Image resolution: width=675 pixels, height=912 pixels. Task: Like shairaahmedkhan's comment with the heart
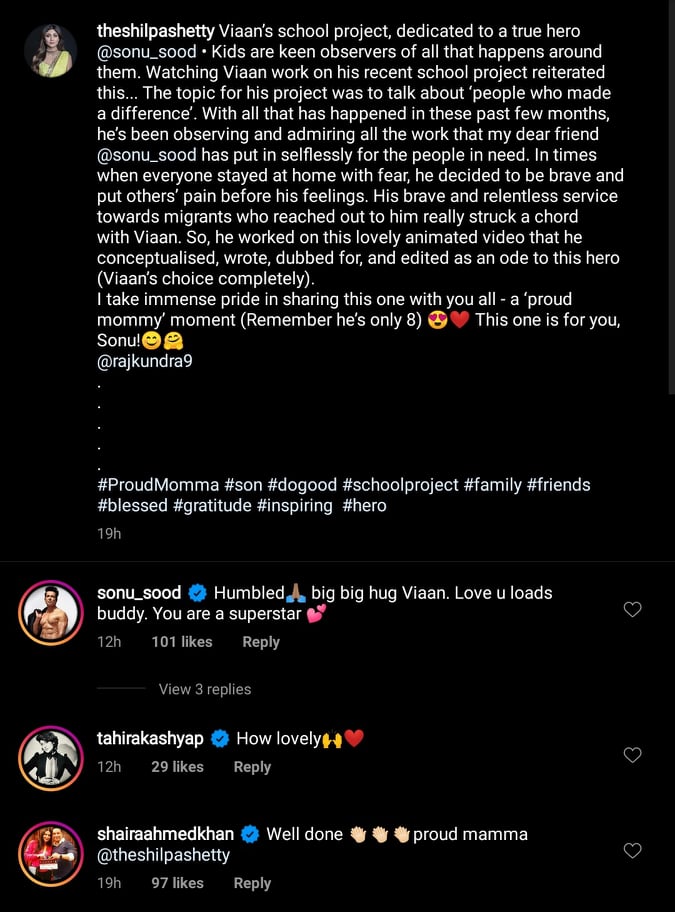[632, 851]
